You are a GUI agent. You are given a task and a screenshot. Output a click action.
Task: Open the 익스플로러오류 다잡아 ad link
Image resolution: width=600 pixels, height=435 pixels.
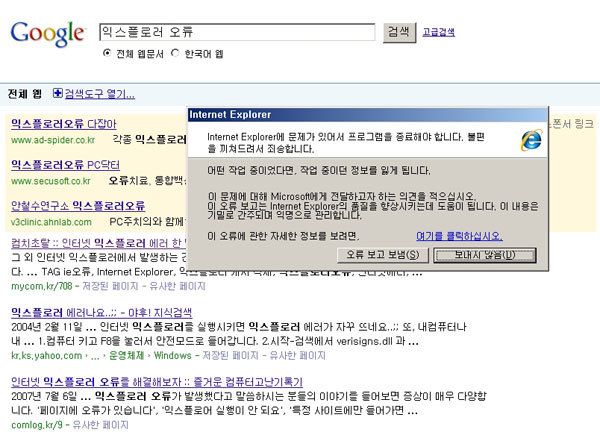tap(64, 124)
